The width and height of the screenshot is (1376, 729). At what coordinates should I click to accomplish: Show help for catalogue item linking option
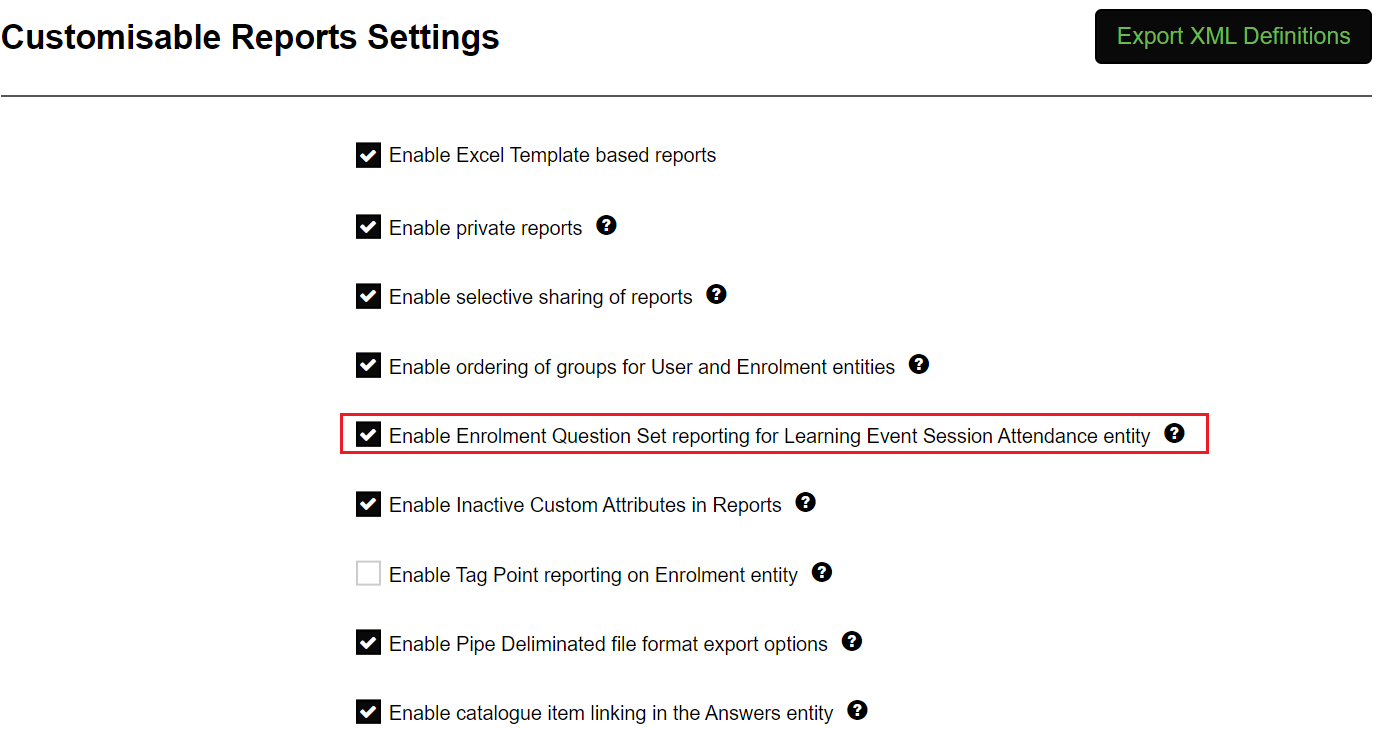click(x=857, y=710)
